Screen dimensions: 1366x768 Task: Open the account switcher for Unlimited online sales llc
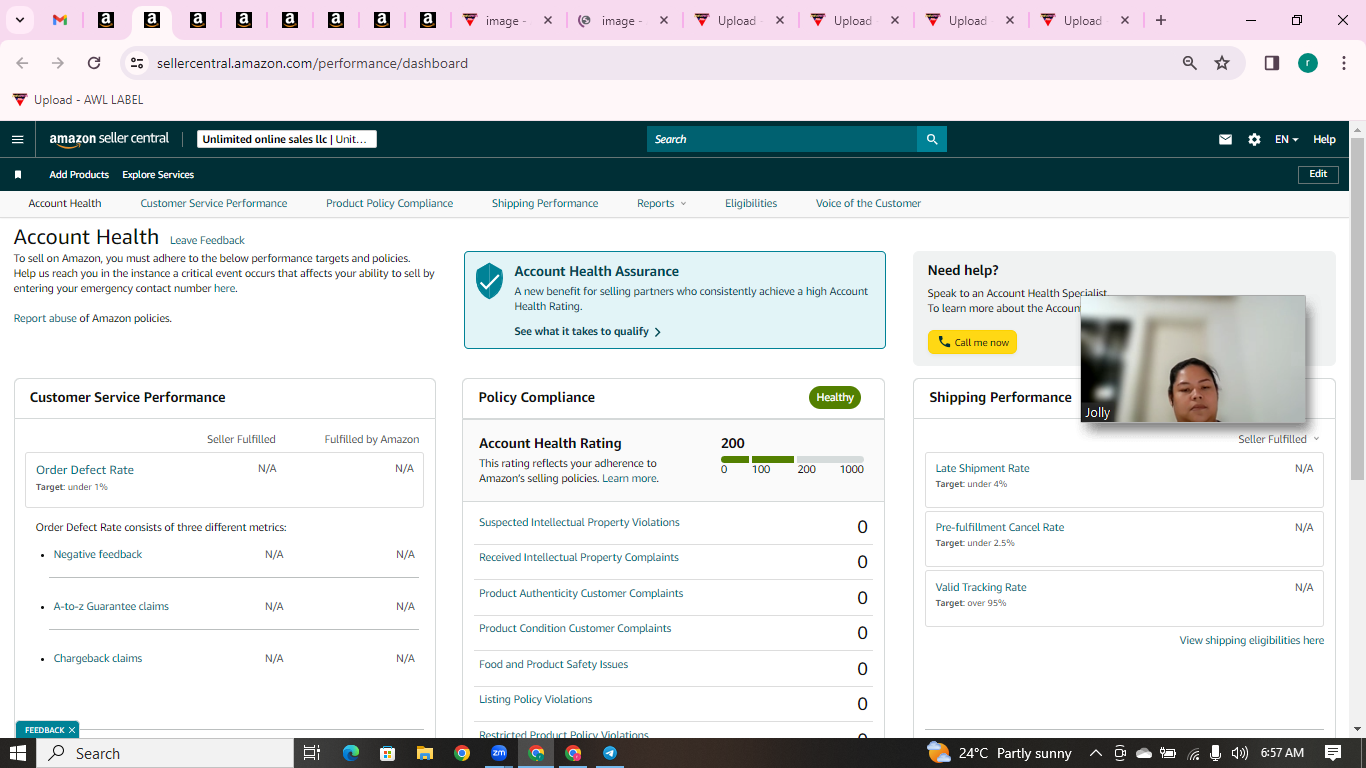(287, 139)
